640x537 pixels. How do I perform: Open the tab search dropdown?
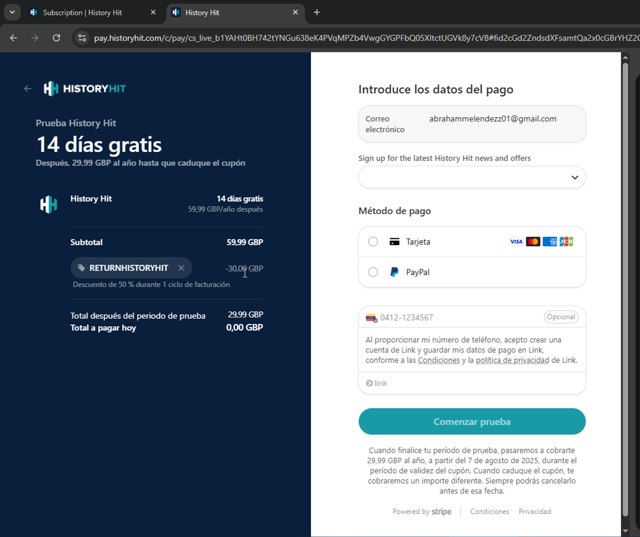12,12
